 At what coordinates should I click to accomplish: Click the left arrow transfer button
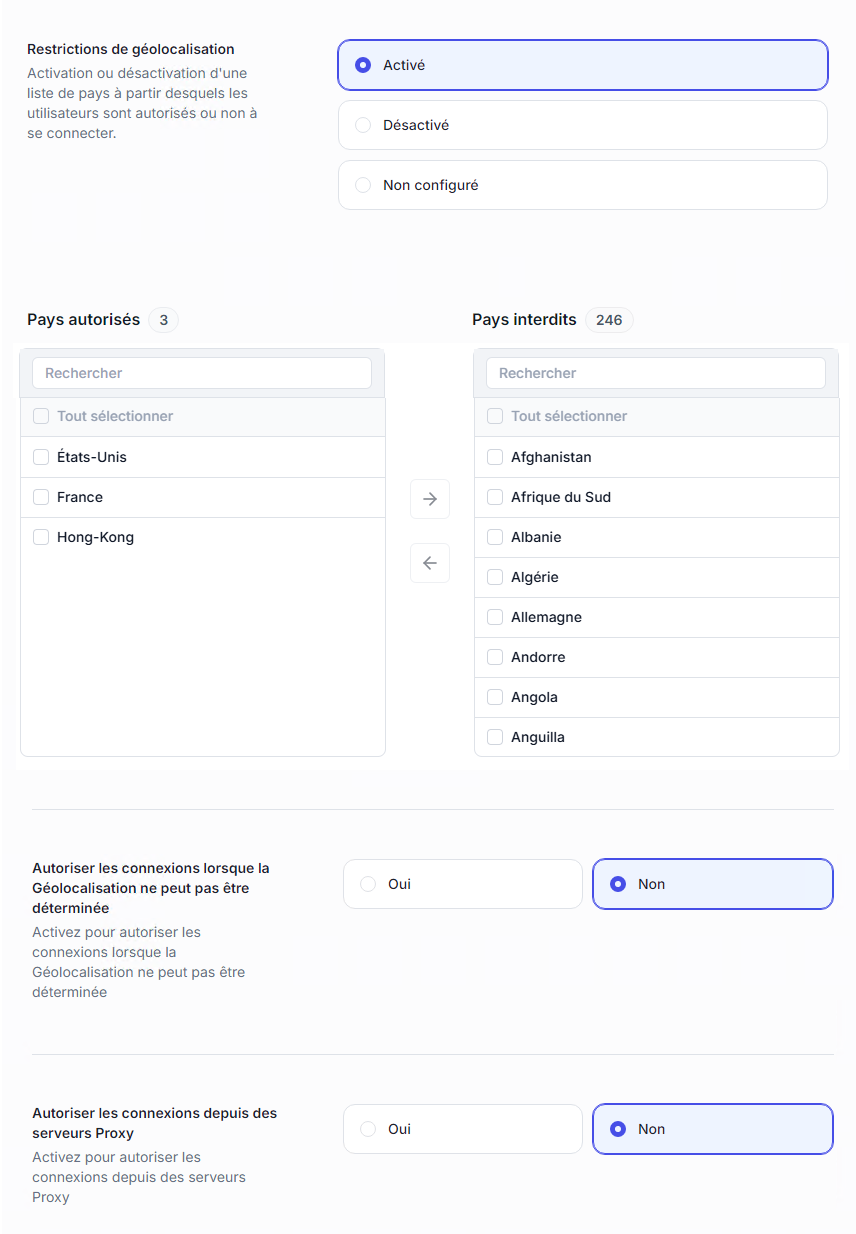(430, 563)
